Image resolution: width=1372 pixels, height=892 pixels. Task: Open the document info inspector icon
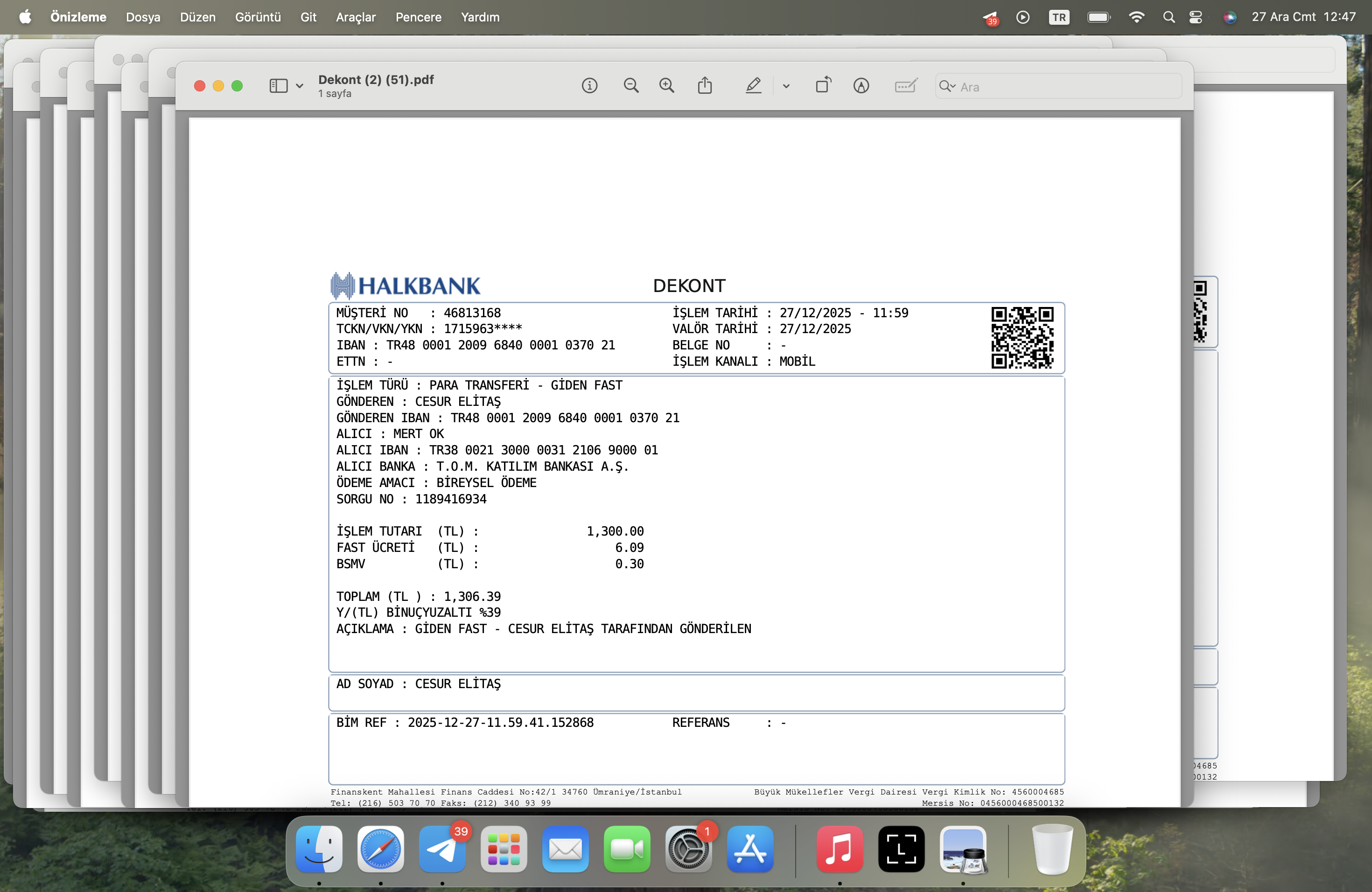click(x=589, y=86)
